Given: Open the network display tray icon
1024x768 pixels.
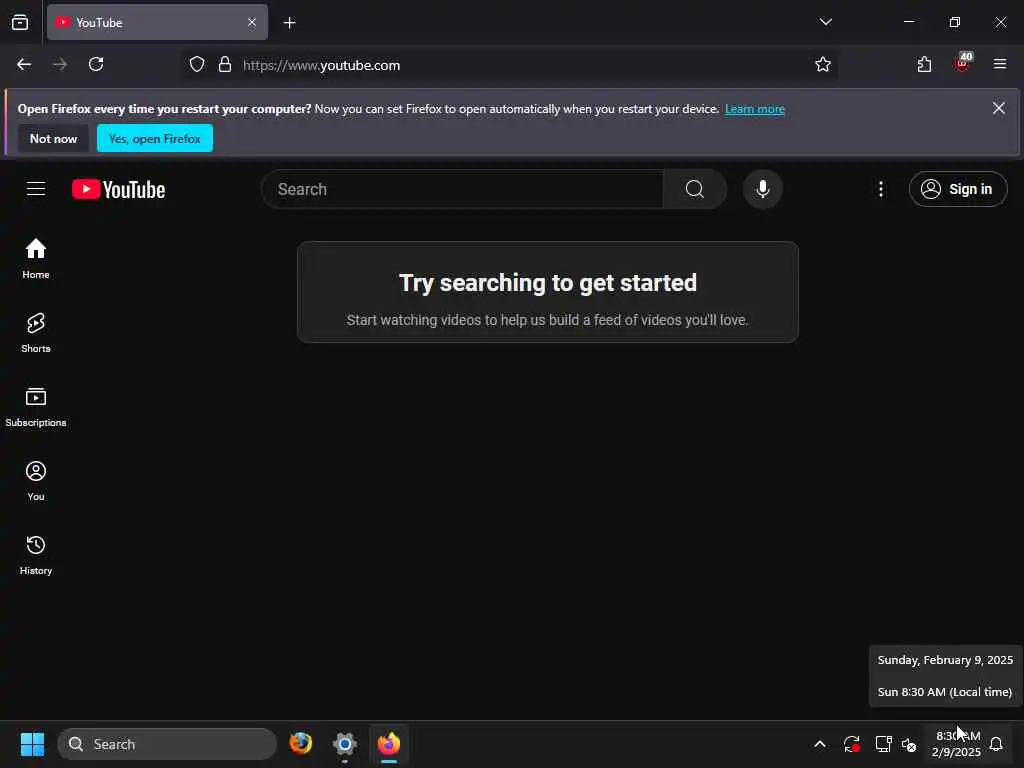Looking at the screenshot, I should coord(883,744).
